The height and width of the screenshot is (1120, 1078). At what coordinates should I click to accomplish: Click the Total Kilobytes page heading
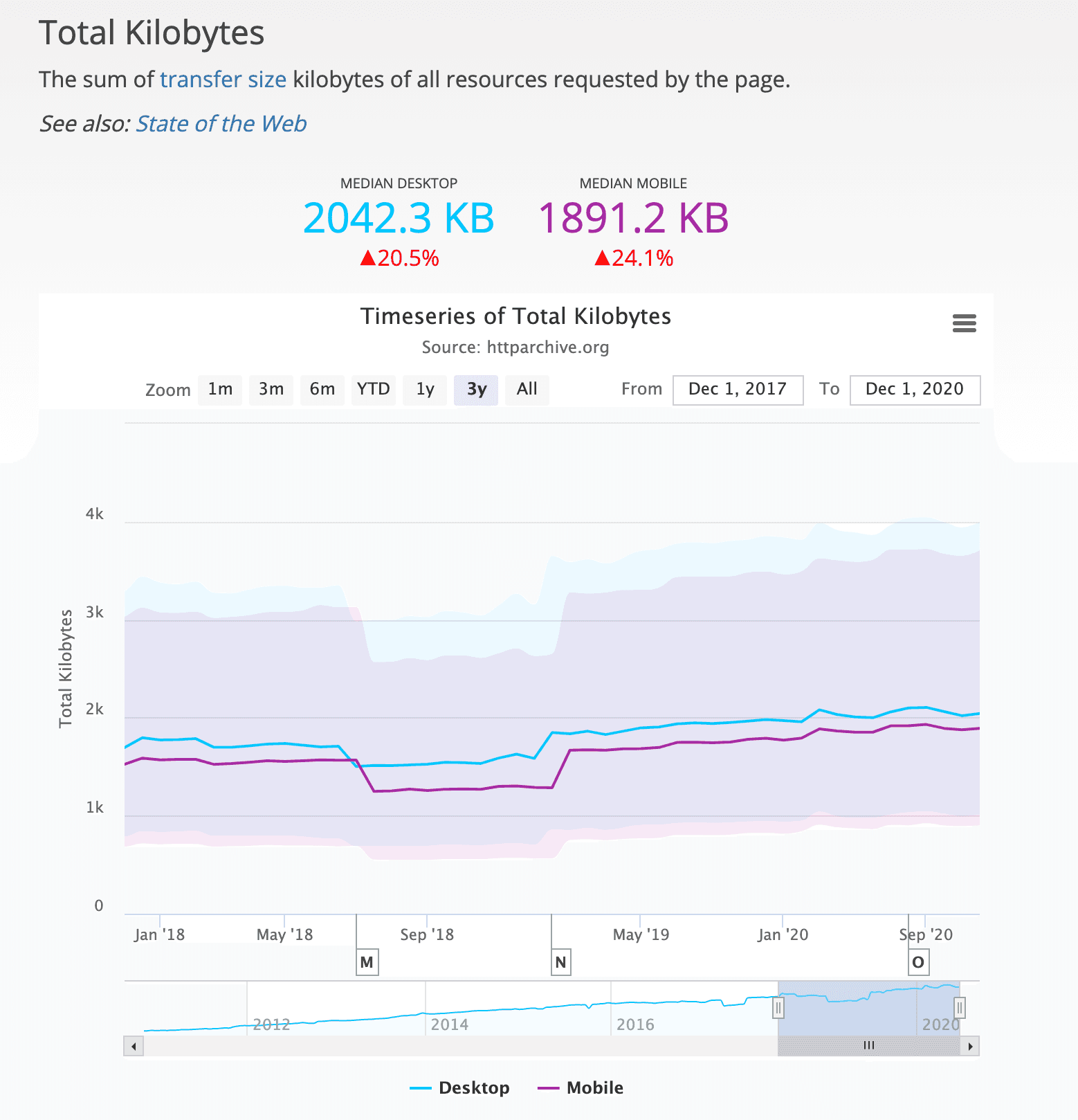pyautogui.click(x=152, y=33)
